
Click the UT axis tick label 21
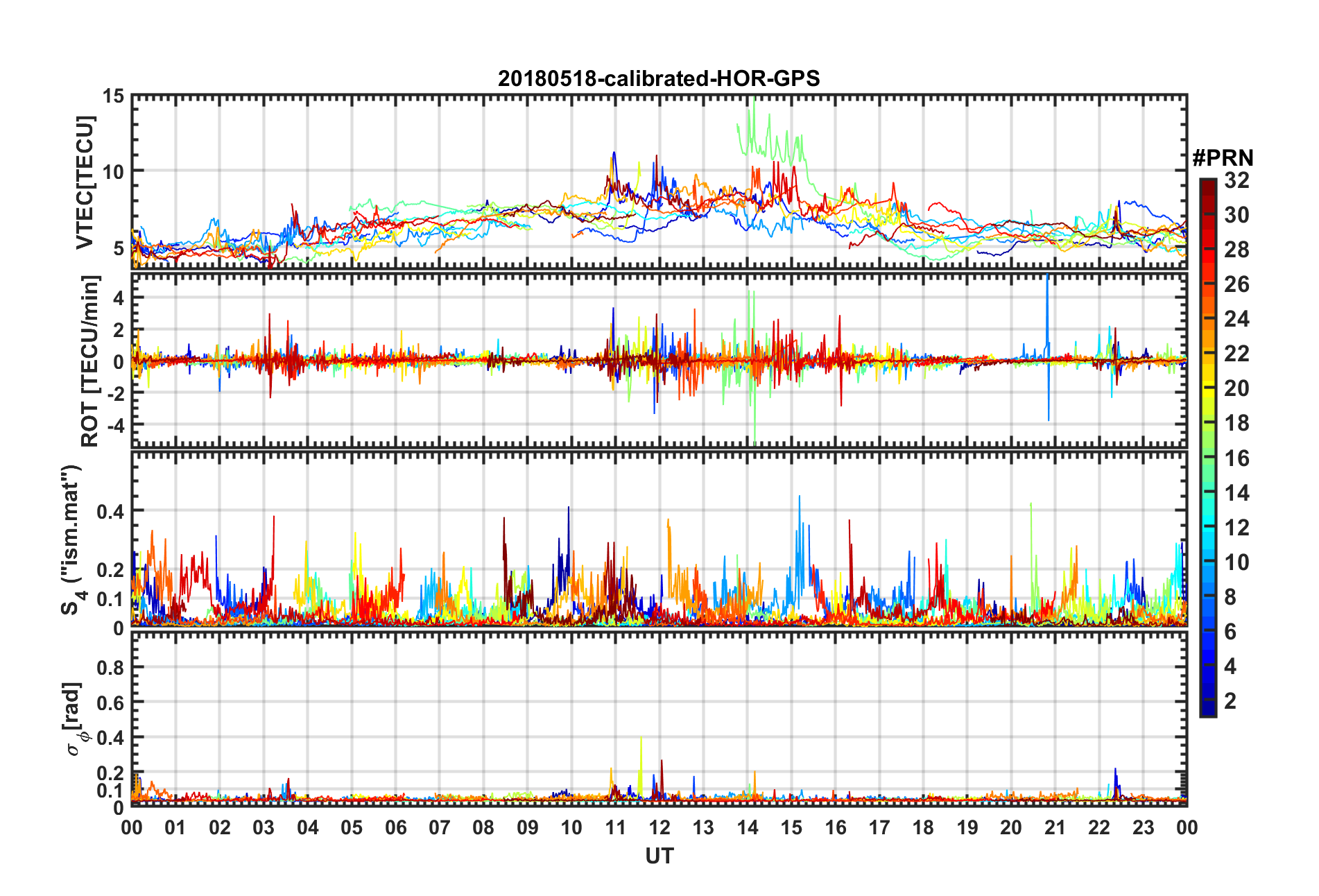coord(1055,827)
